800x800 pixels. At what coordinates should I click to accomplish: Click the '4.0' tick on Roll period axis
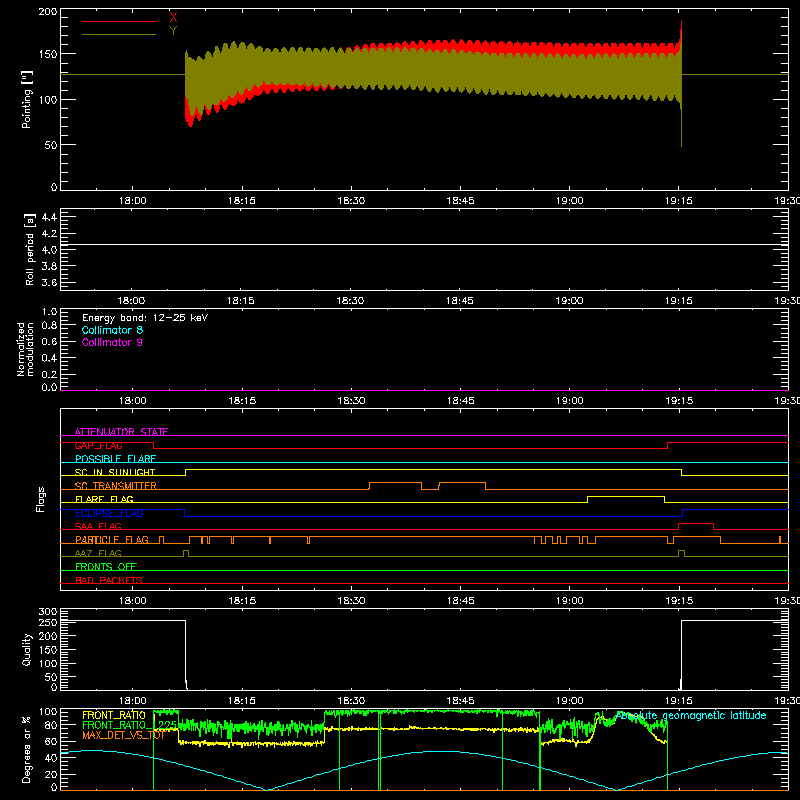(x=49, y=250)
